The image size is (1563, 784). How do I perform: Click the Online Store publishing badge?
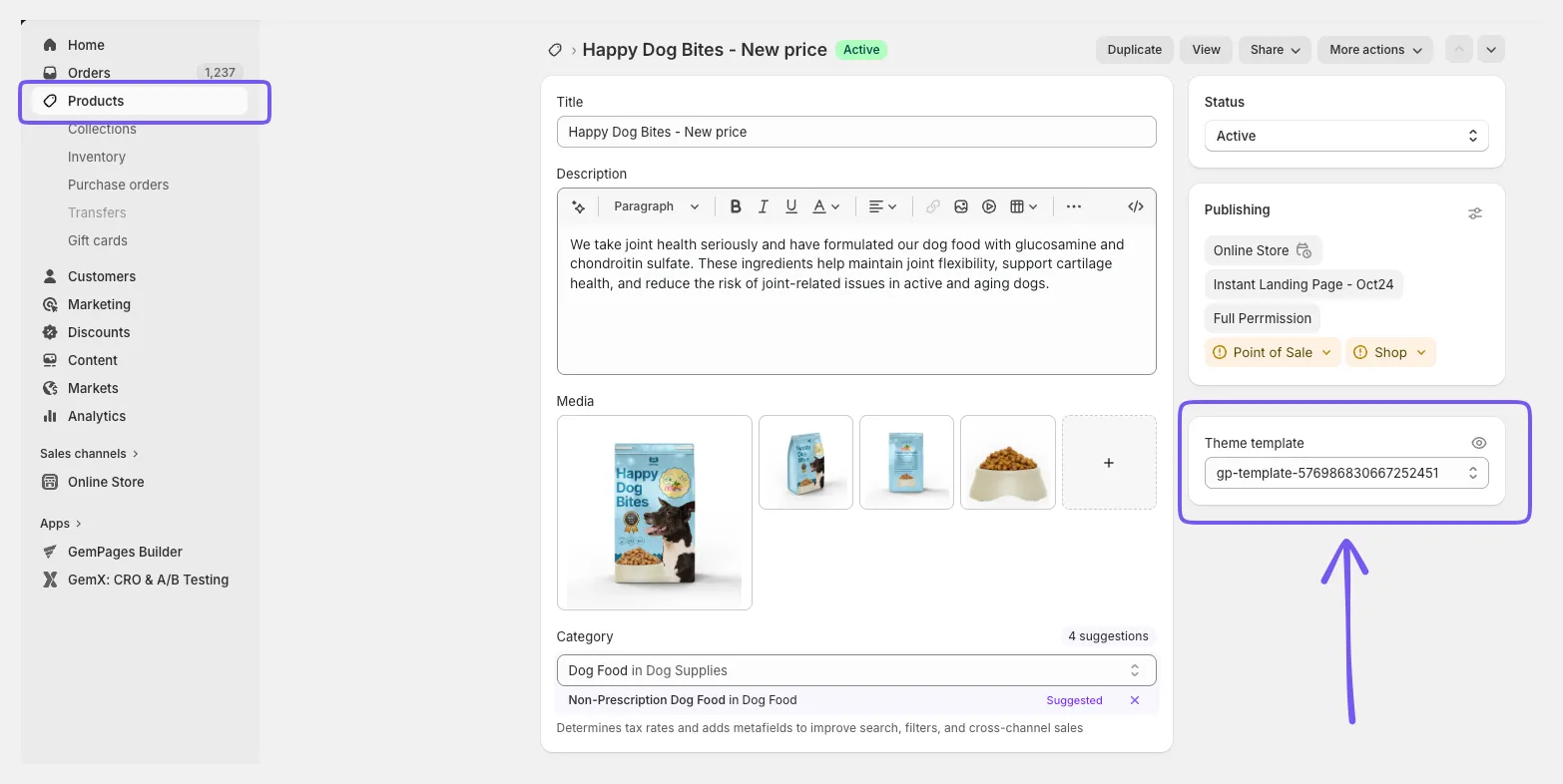click(x=1263, y=250)
